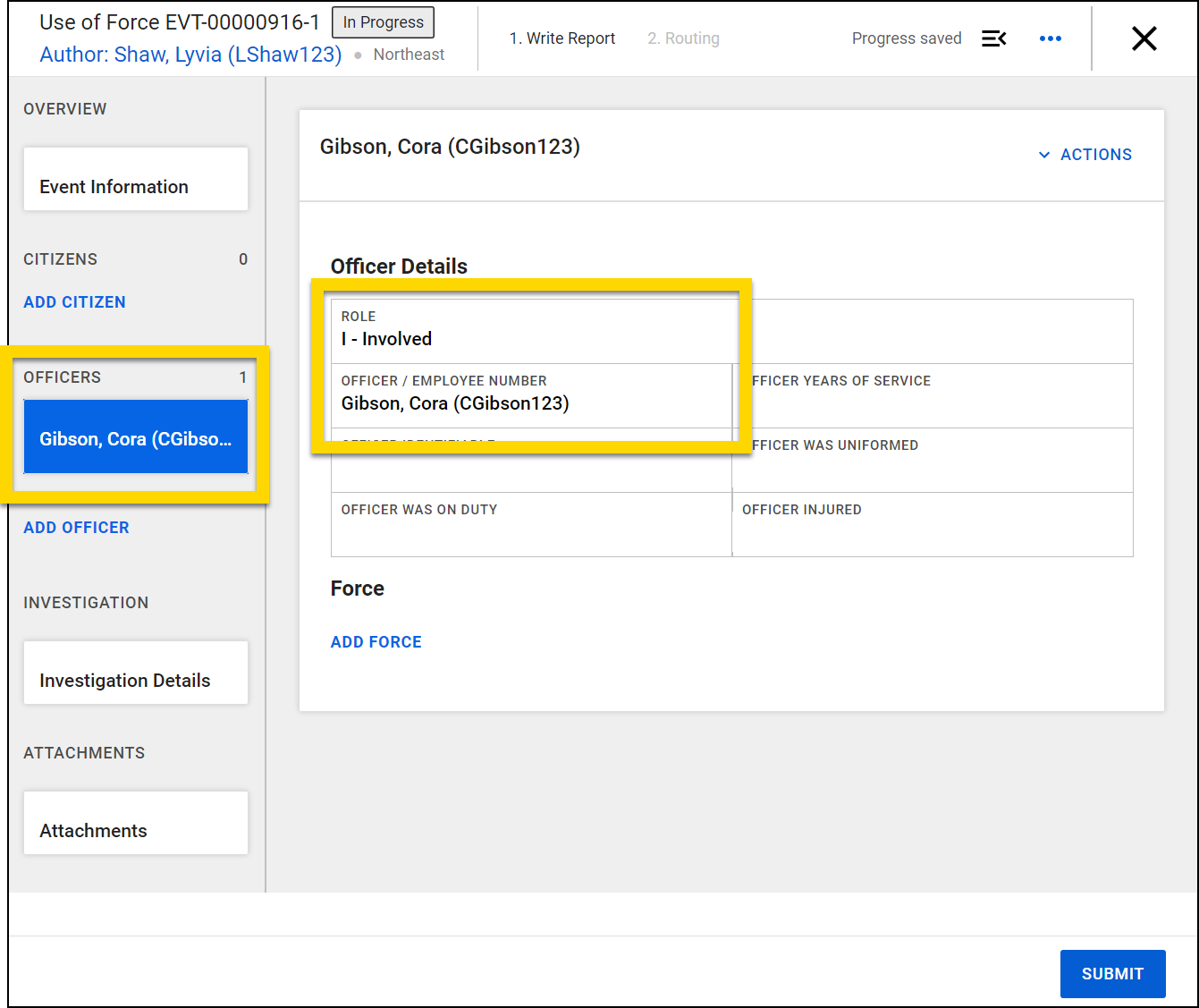Image resolution: width=1199 pixels, height=1008 pixels.
Task: Click Officer Was On Duty field
Action: (531, 524)
